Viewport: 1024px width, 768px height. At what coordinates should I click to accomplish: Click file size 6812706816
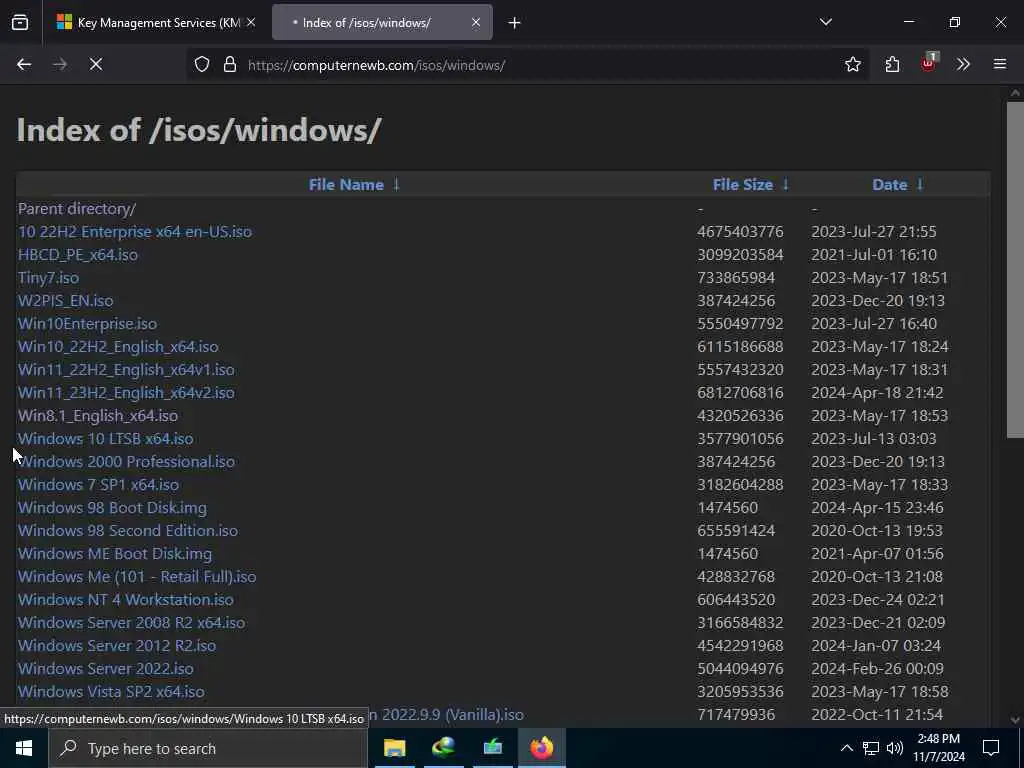(x=740, y=392)
